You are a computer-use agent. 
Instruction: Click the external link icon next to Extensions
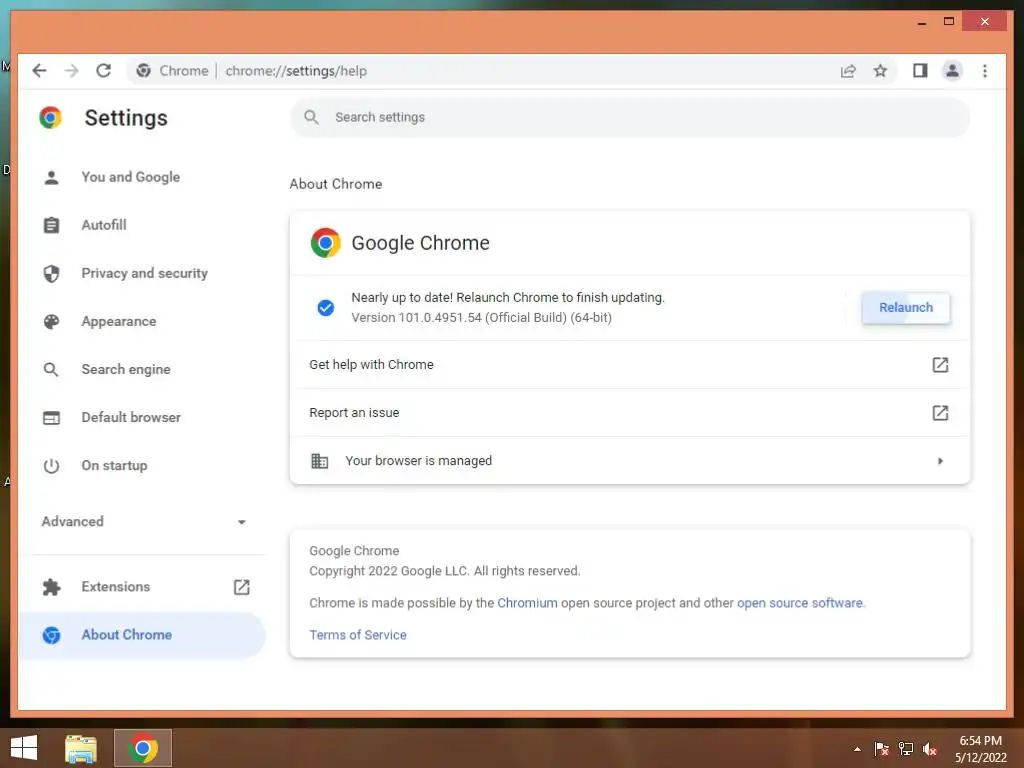point(242,587)
